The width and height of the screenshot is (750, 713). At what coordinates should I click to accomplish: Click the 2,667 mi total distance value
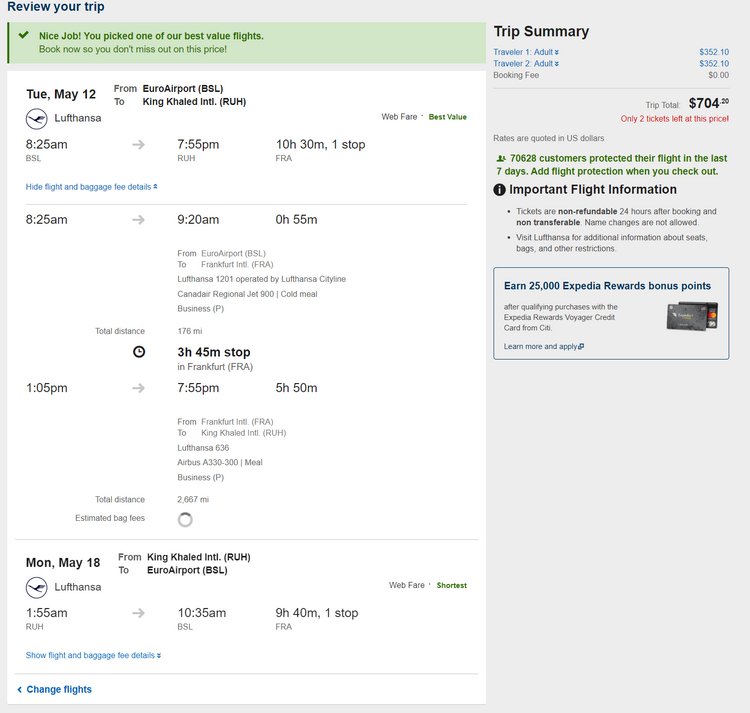point(193,499)
